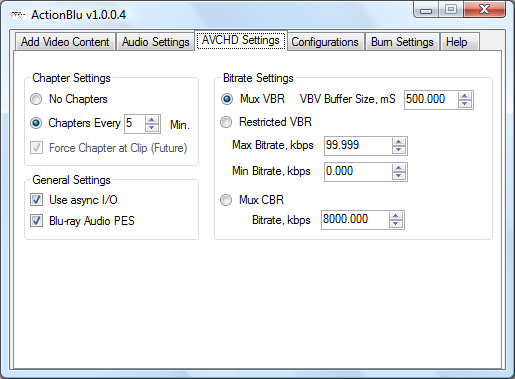The image size is (515, 379).
Task: Open the Help tab
Action: (459, 42)
